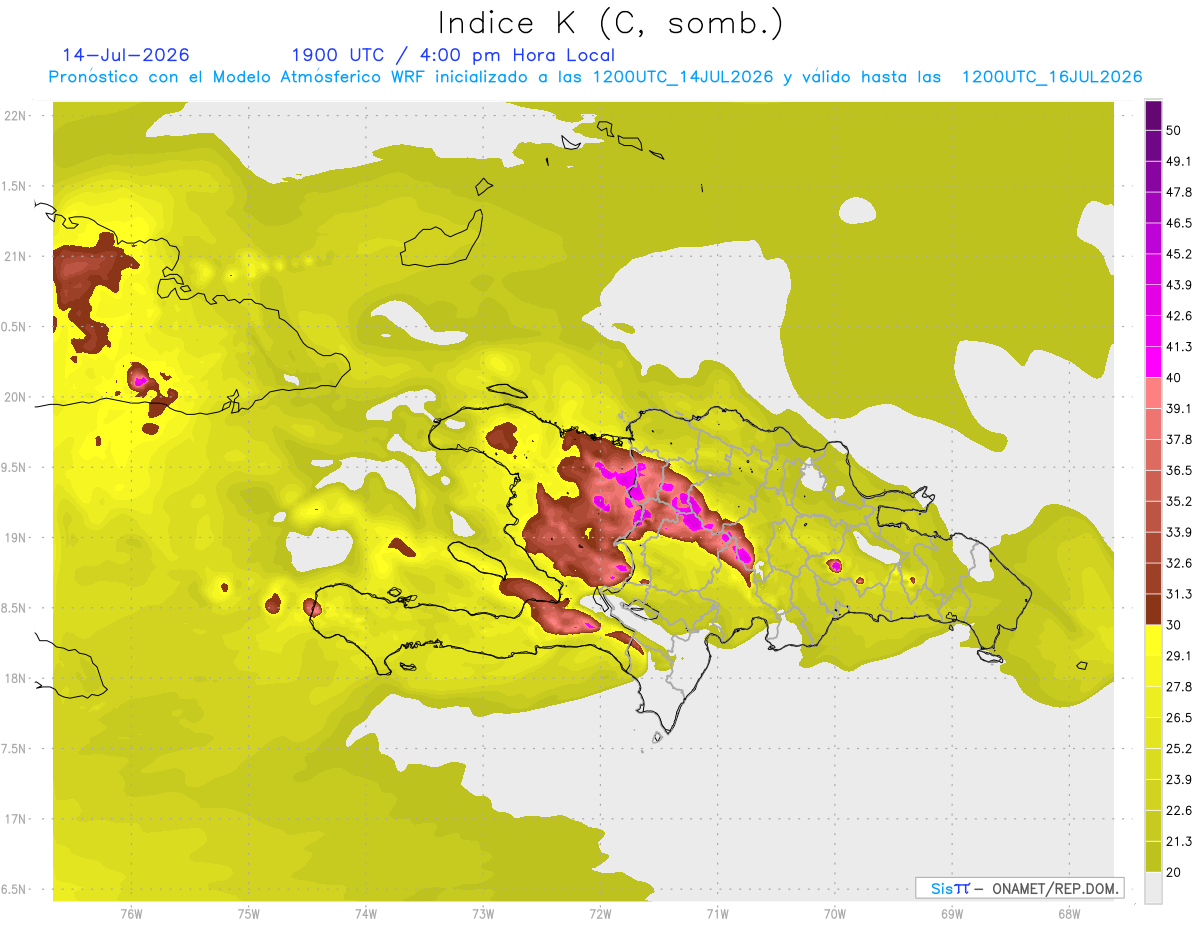Click the "49.1" color scale label
Viewport: 1200px width, 927px height.
point(1179,161)
